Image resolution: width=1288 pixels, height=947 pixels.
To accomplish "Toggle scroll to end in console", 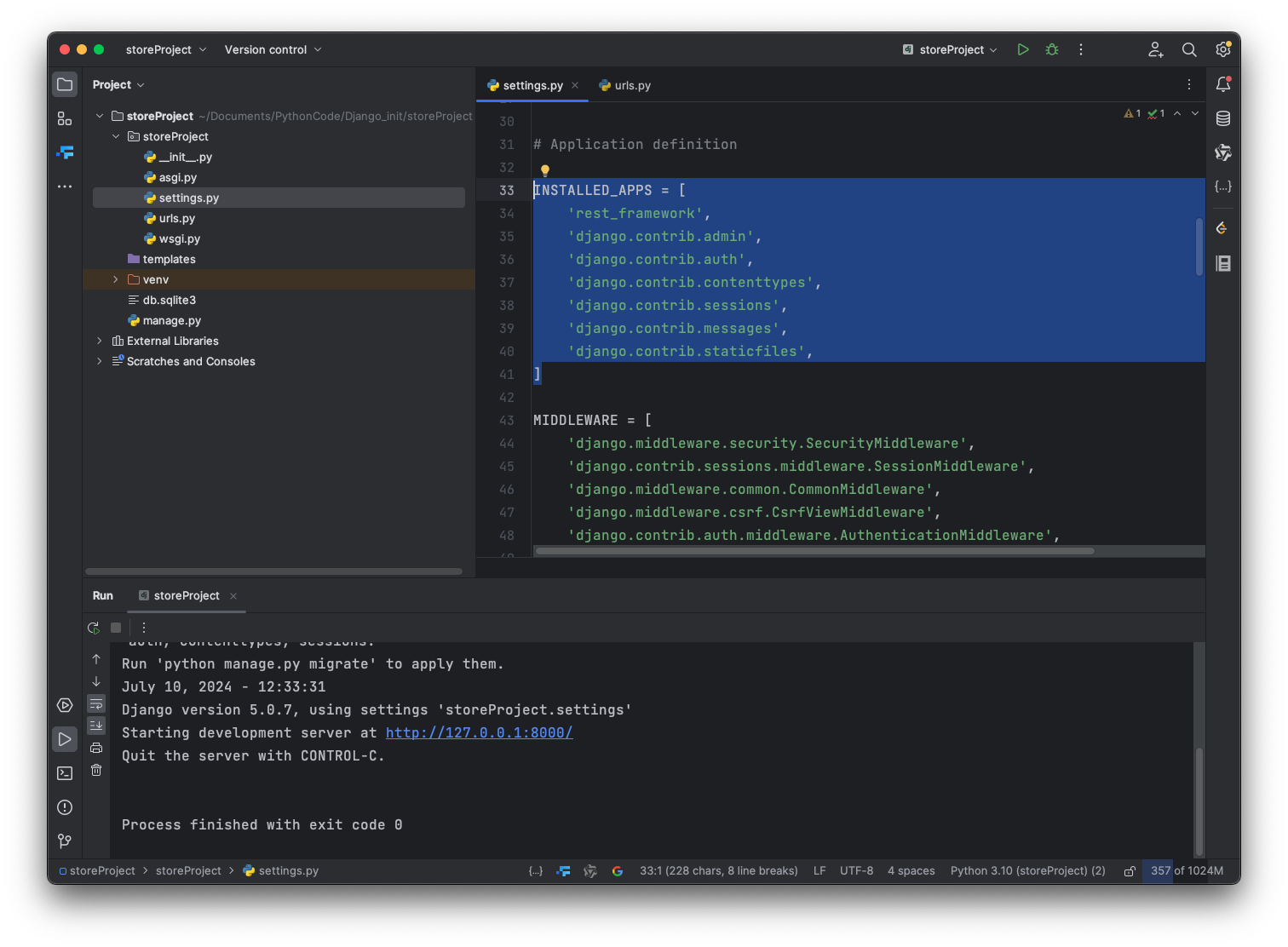I will (x=96, y=726).
